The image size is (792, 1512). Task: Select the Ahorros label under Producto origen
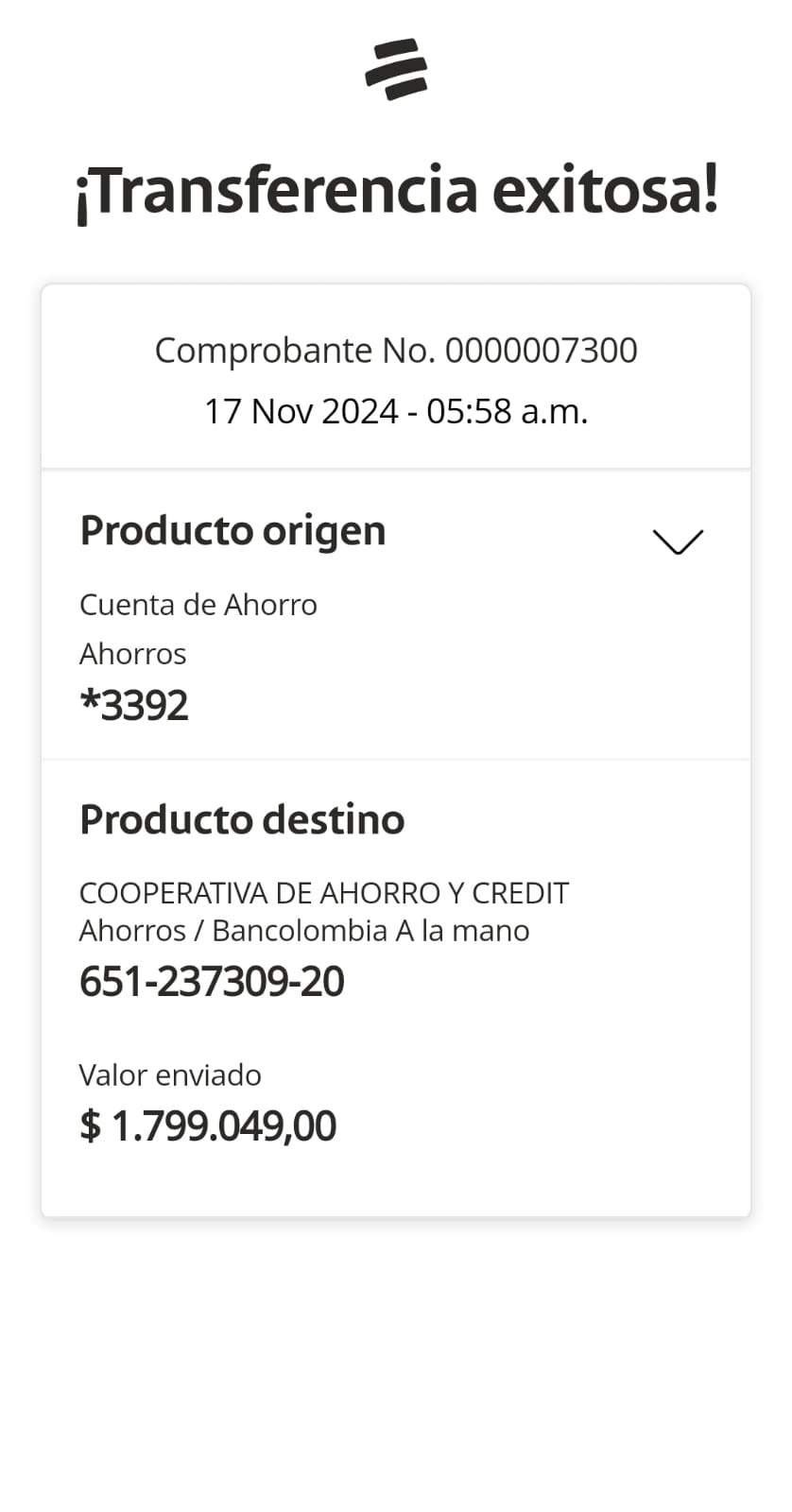tap(133, 654)
